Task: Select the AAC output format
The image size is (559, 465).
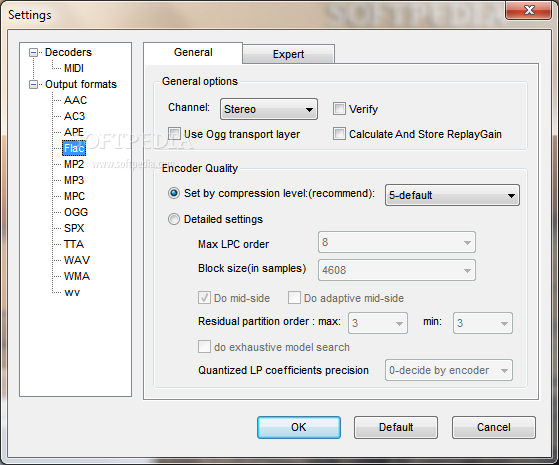Action: click(x=75, y=100)
